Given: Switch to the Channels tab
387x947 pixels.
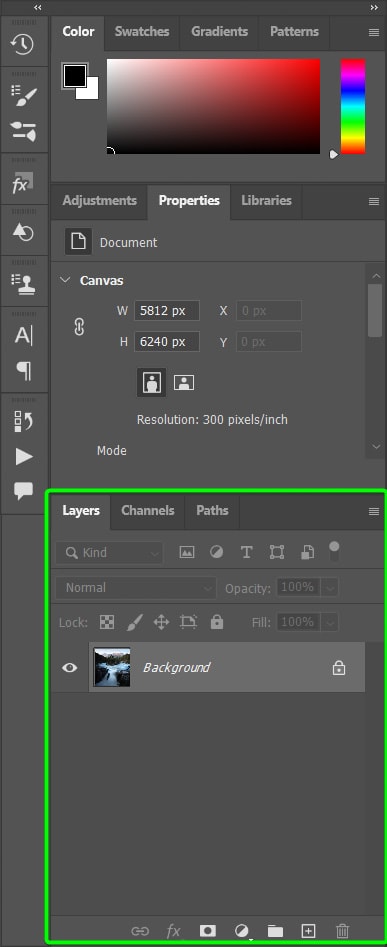Looking at the screenshot, I should pos(147,510).
